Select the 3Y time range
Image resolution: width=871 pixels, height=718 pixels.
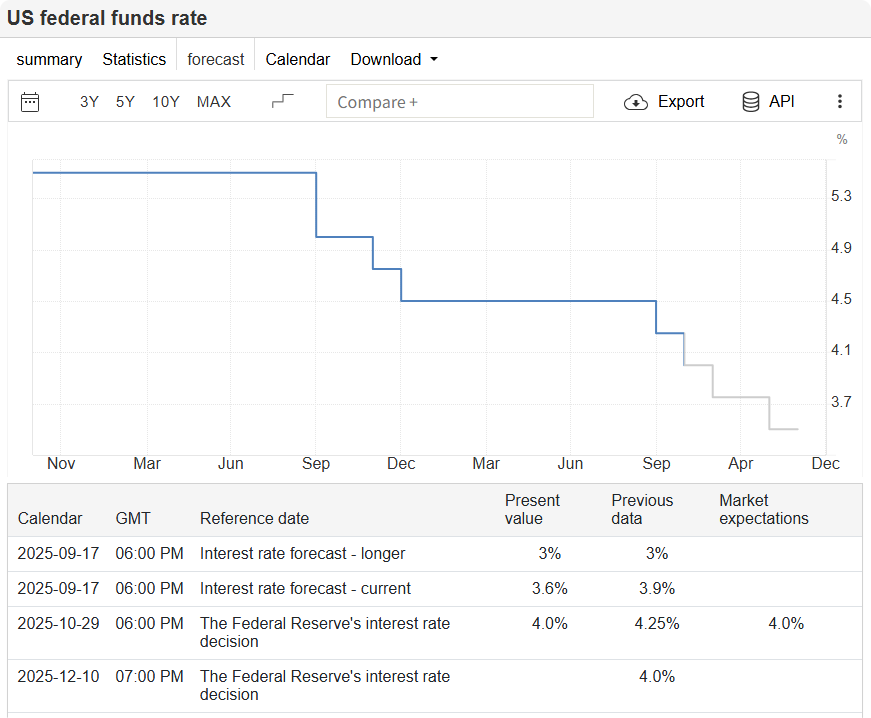click(88, 101)
